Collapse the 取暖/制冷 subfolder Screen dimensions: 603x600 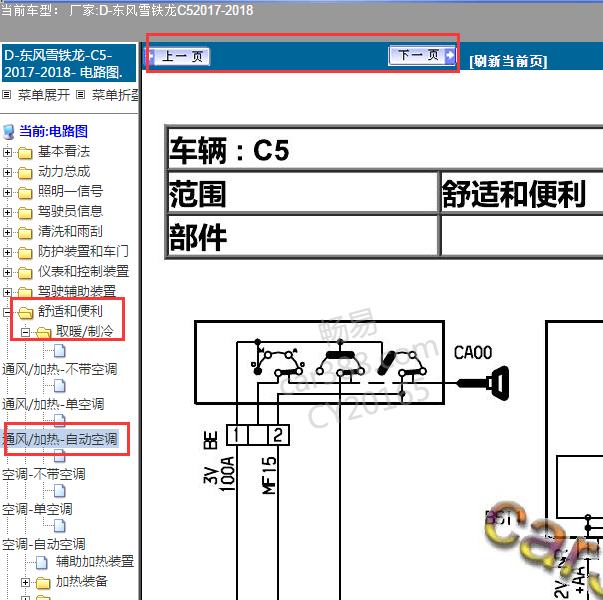(x=25, y=332)
